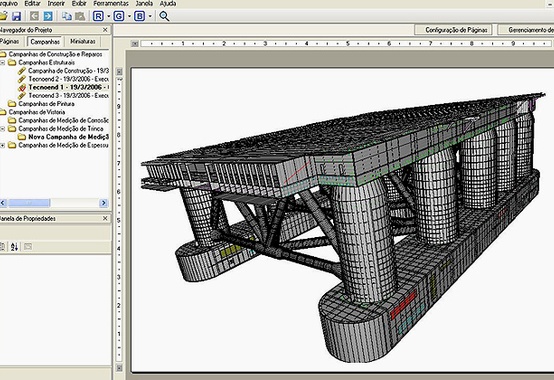Open the dropdown arrow next to R

pyautogui.click(x=108, y=16)
